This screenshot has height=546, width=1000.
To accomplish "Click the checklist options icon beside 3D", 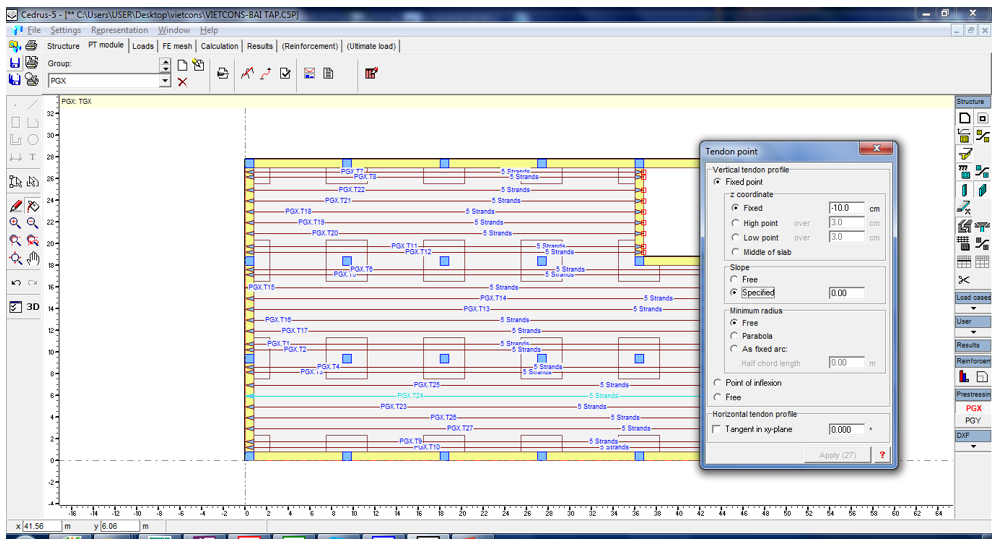I will click(15, 307).
